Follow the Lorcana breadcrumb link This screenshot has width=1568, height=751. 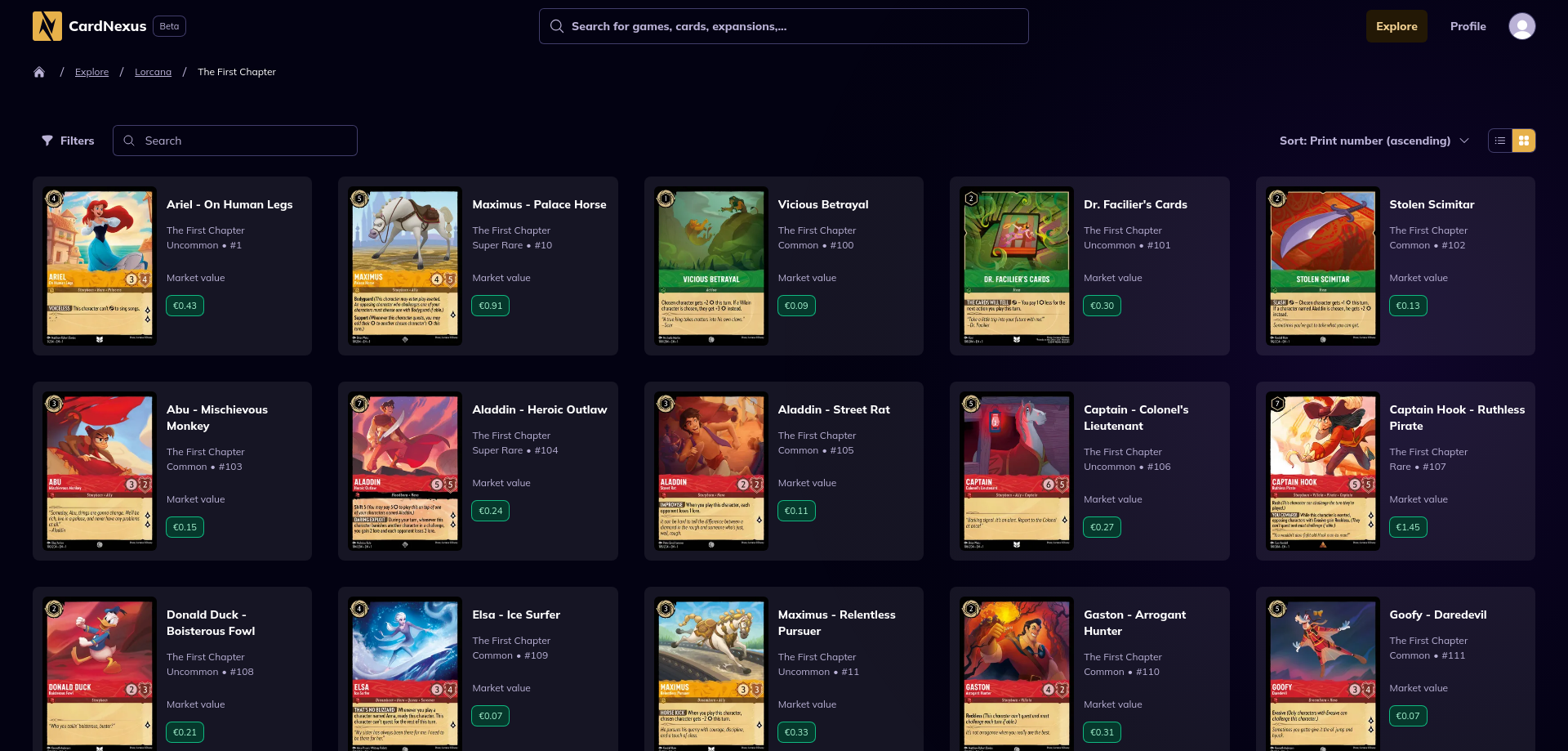[153, 72]
